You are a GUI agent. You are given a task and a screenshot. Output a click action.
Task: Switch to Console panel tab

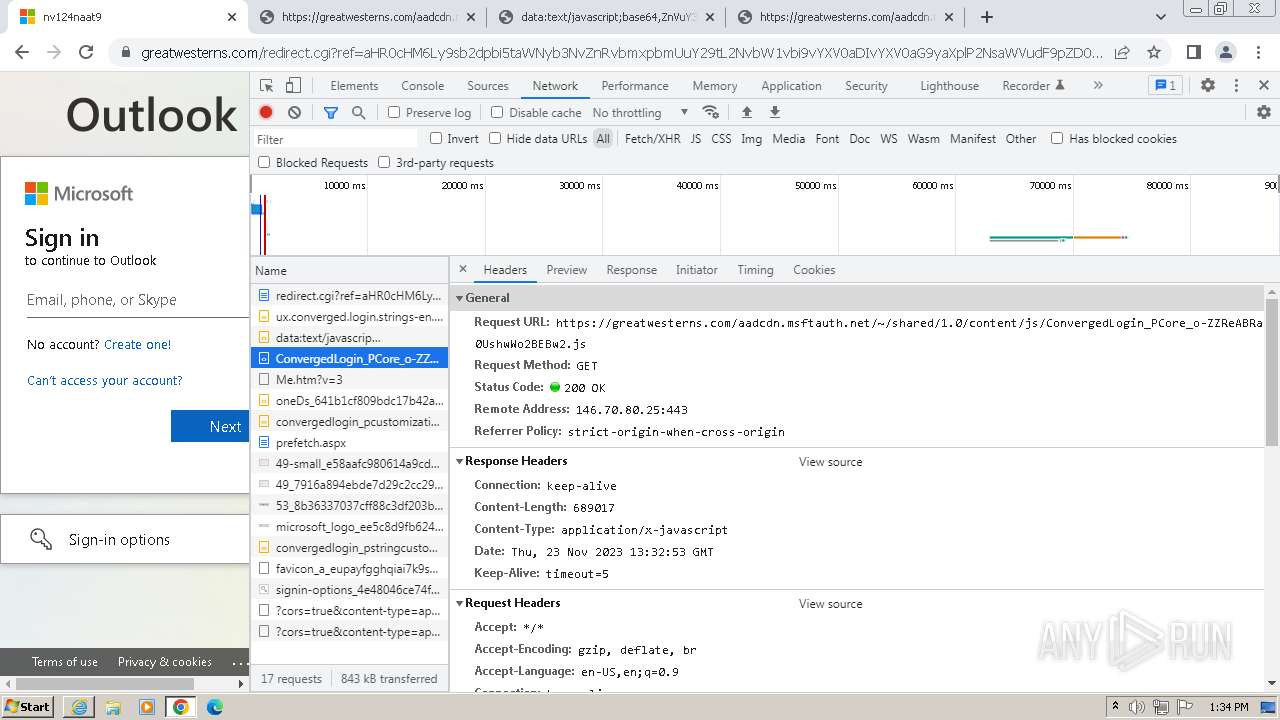tap(422, 86)
